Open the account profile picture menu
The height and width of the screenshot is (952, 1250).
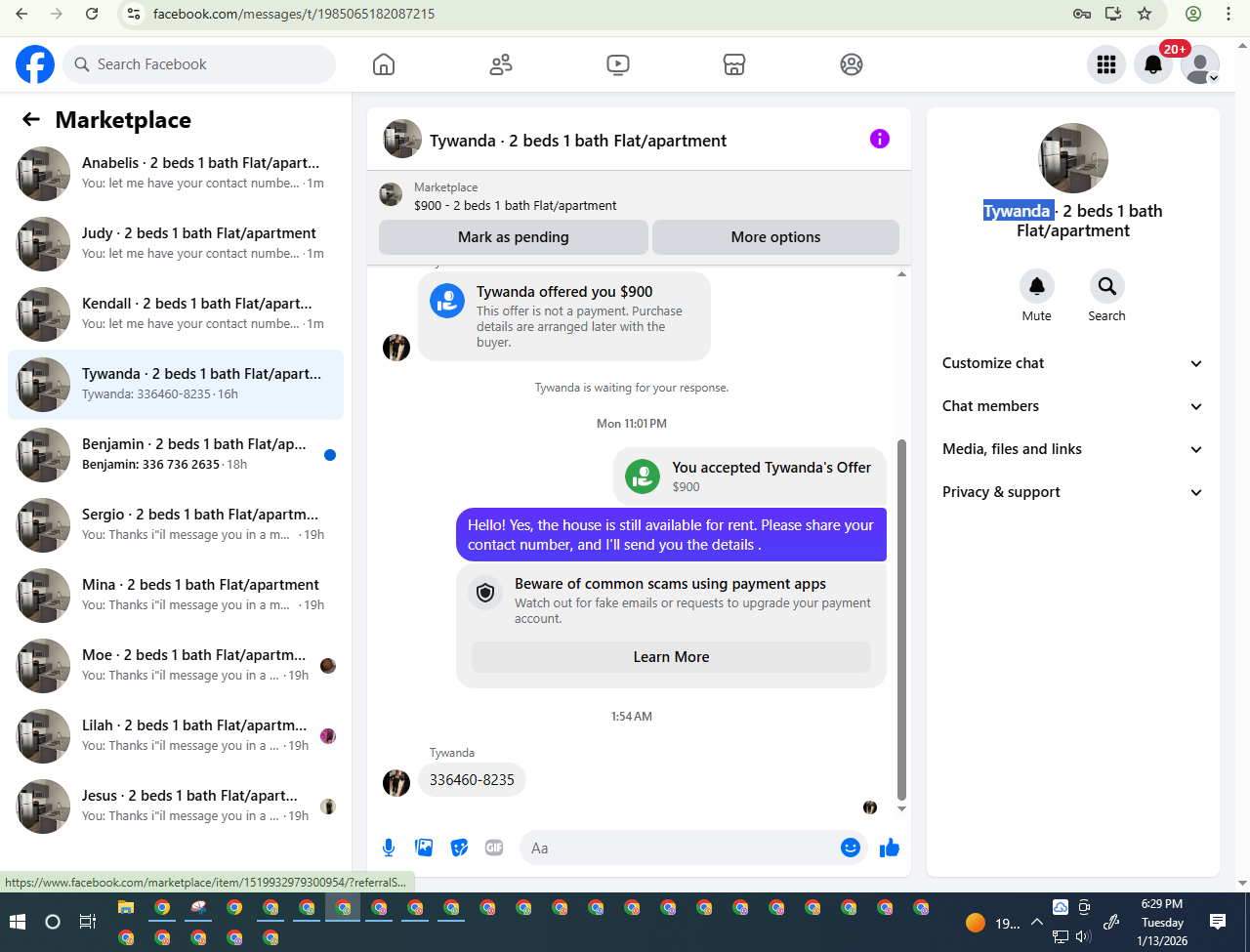[x=1200, y=64]
